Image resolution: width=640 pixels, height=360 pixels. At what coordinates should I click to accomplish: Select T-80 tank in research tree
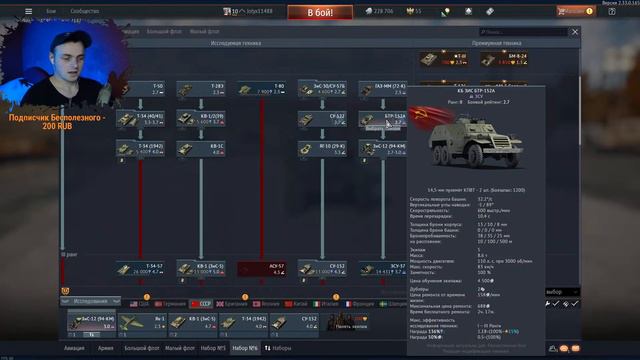(262, 89)
